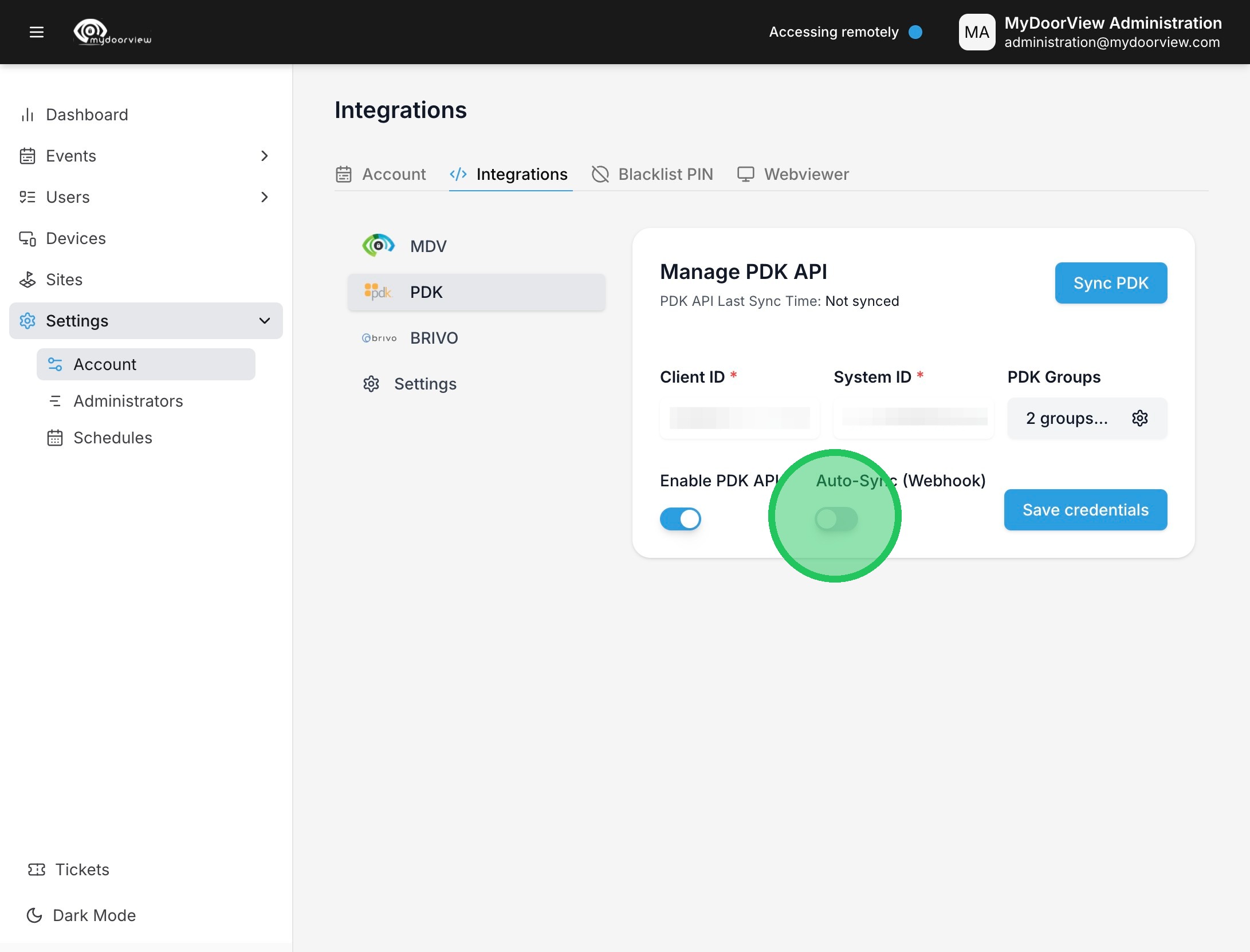The width and height of the screenshot is (1250, 952).
Task: Click the MA profile avatar
Action: coord(977,32)
